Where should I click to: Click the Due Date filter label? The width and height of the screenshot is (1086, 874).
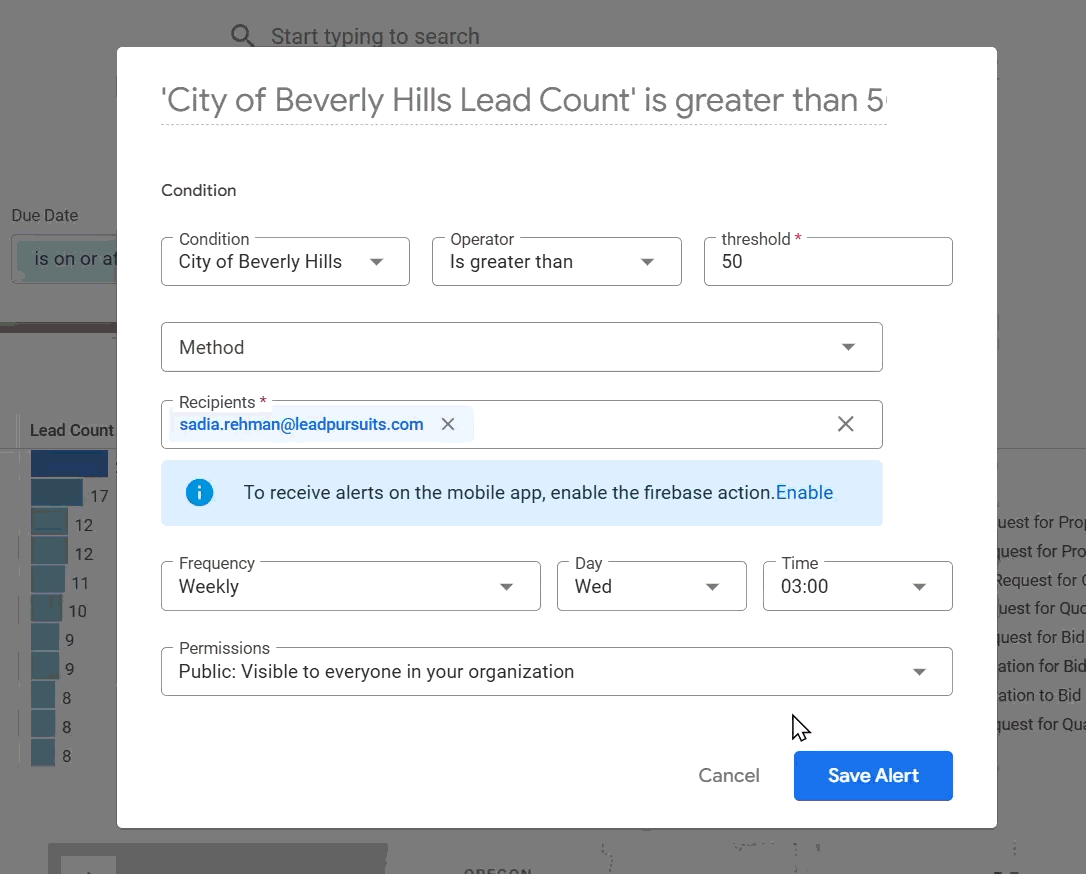coord(44,215)
